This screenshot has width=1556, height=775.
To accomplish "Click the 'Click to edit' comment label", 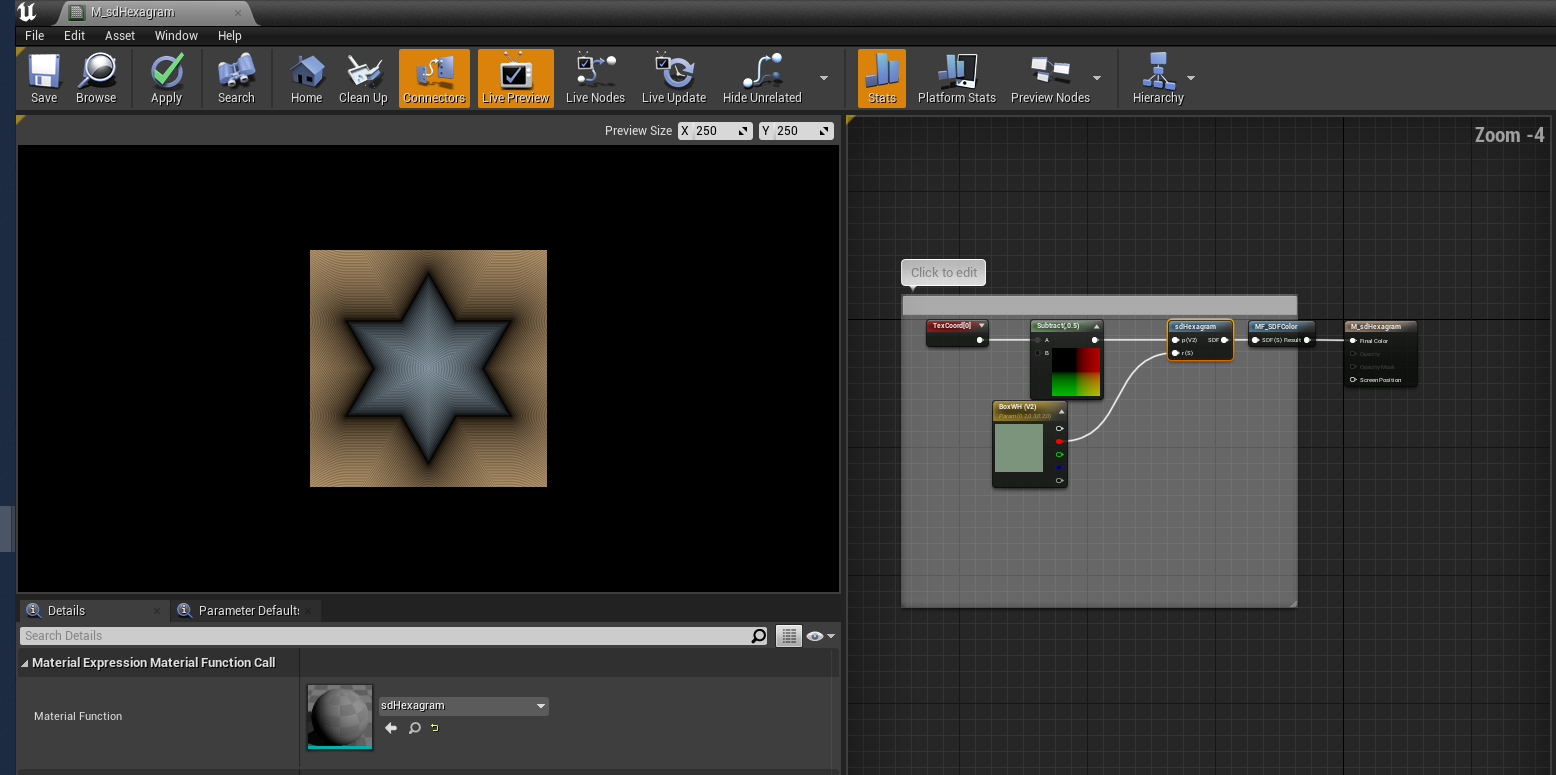I will [942, 272].
